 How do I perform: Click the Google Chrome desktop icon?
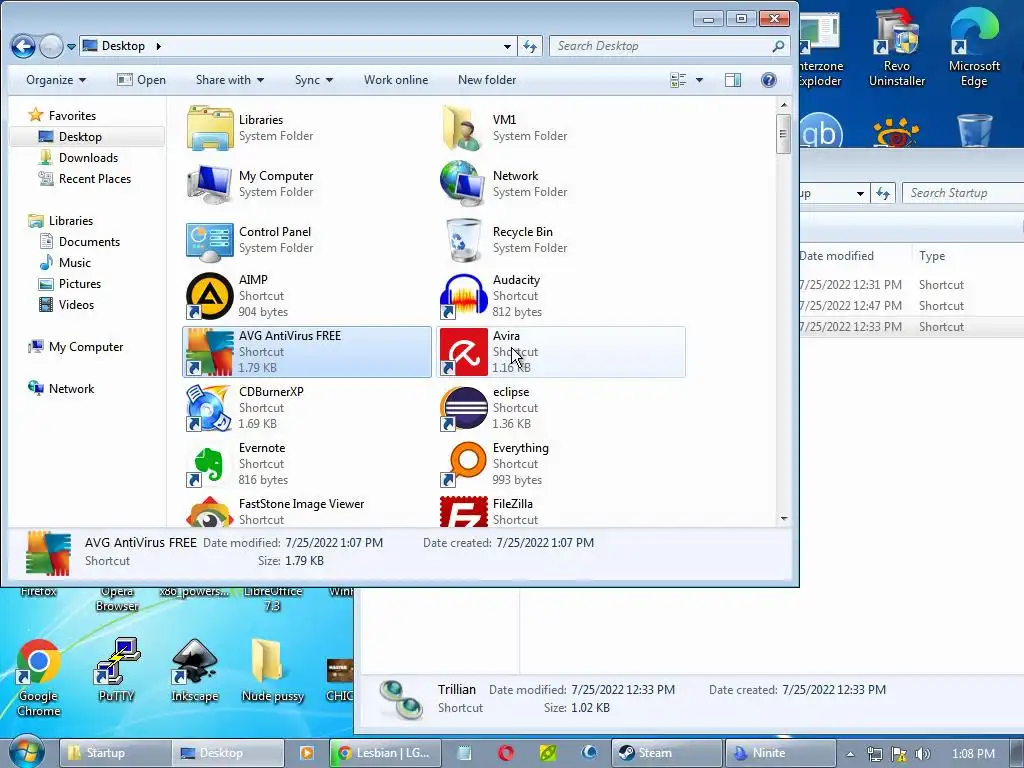39,678
